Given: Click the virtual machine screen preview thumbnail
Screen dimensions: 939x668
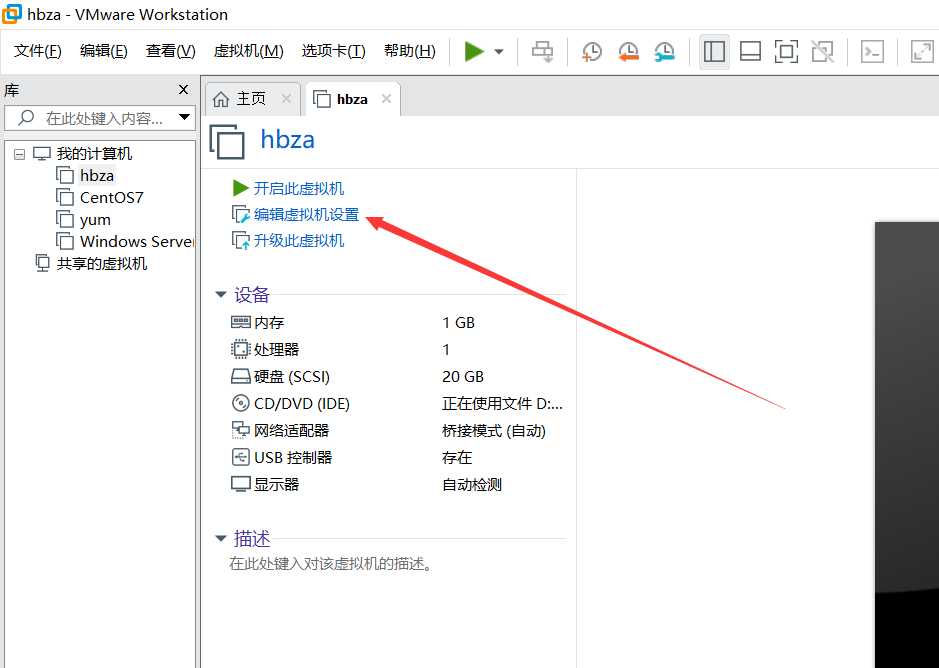Looking at the screenshot, I should click(907, 445).
